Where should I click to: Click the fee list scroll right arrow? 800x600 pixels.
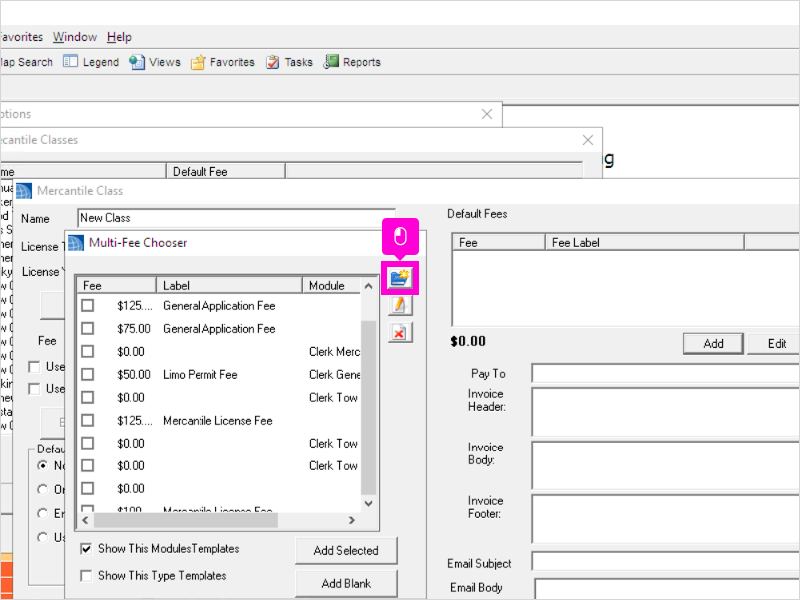click(x=352, y=520)
